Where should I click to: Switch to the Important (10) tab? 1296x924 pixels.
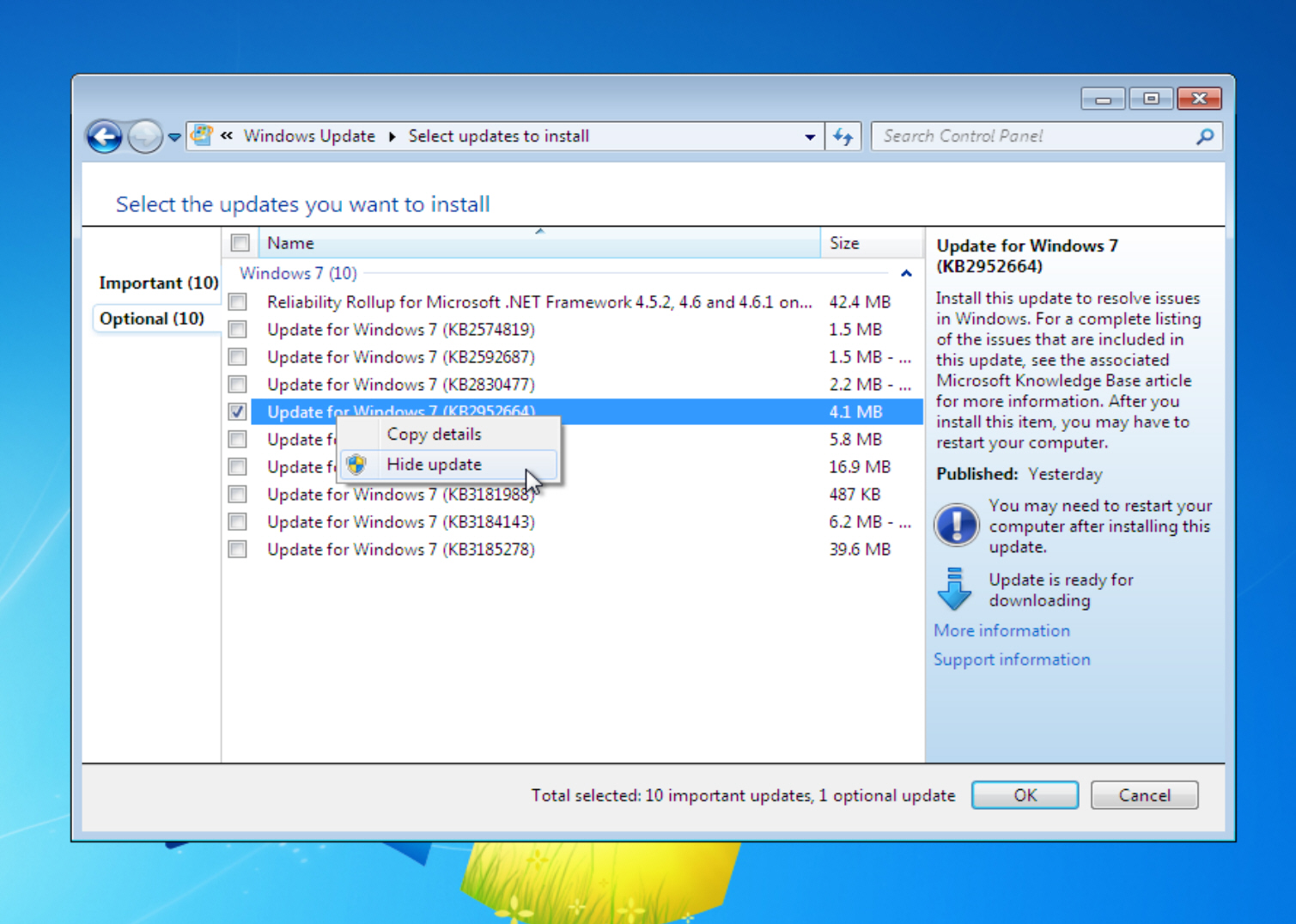pyautogui.click(x=158, y=283)
